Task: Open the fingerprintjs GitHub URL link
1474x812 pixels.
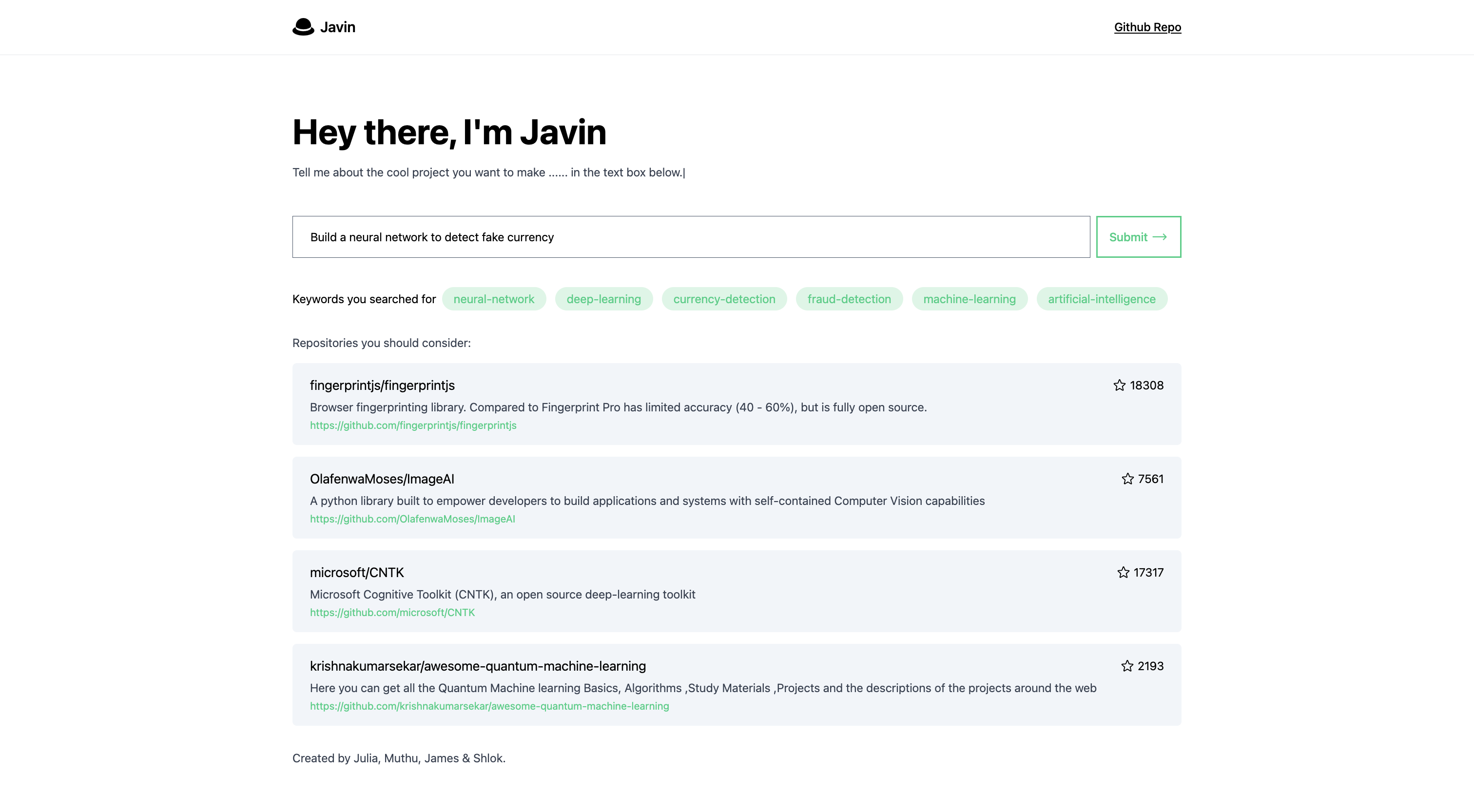Action: (412, 425)
